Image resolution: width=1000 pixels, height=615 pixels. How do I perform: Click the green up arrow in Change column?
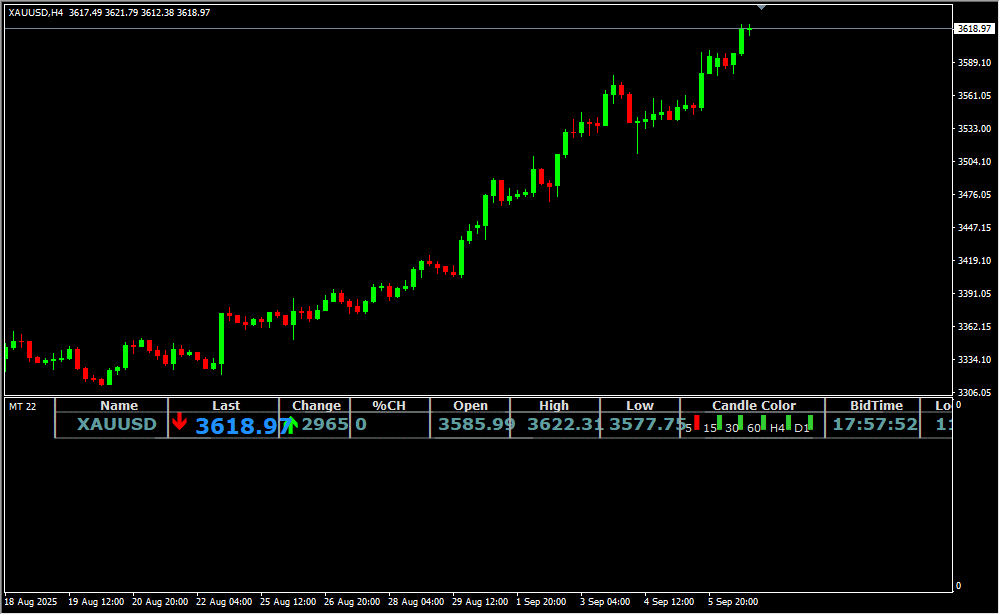[x=290, y=424]
